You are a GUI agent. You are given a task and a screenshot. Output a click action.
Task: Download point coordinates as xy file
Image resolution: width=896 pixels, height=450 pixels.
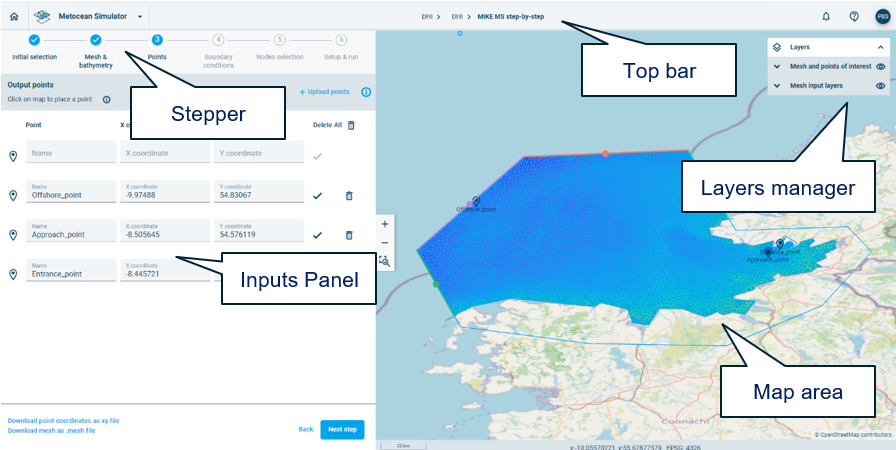coord(63,421)
